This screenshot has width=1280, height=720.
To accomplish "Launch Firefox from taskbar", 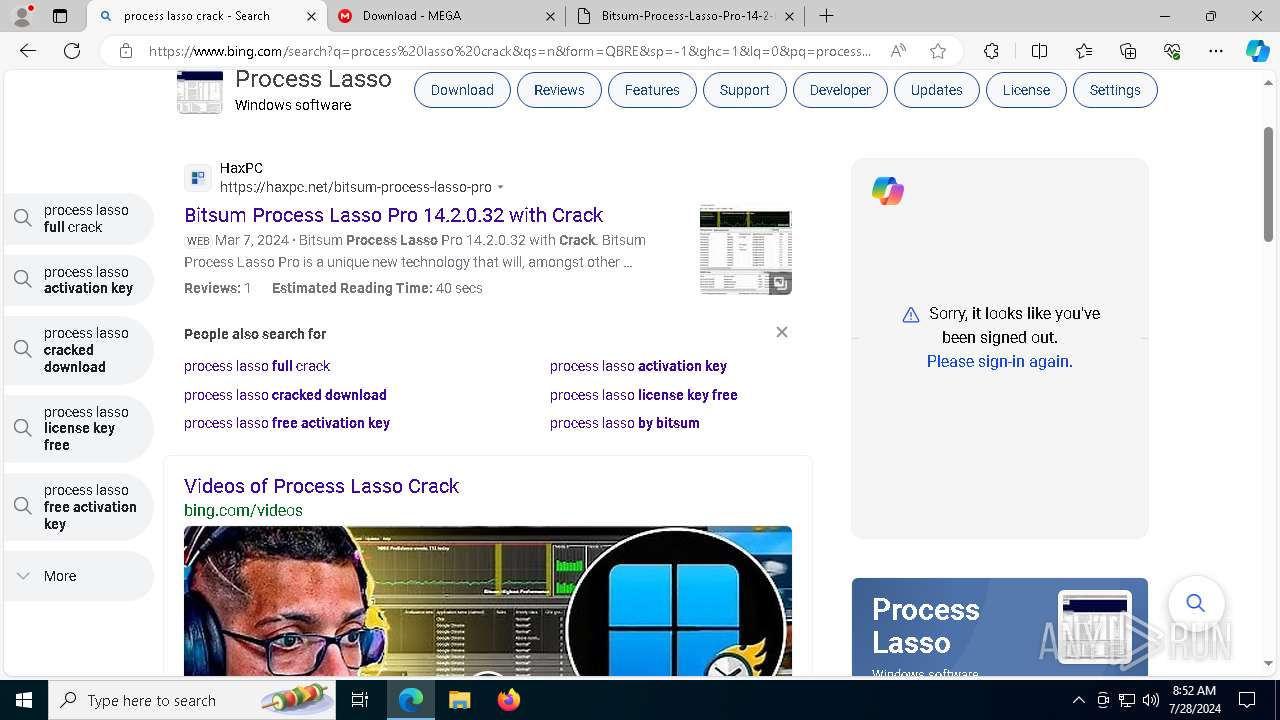I will 509,700.
